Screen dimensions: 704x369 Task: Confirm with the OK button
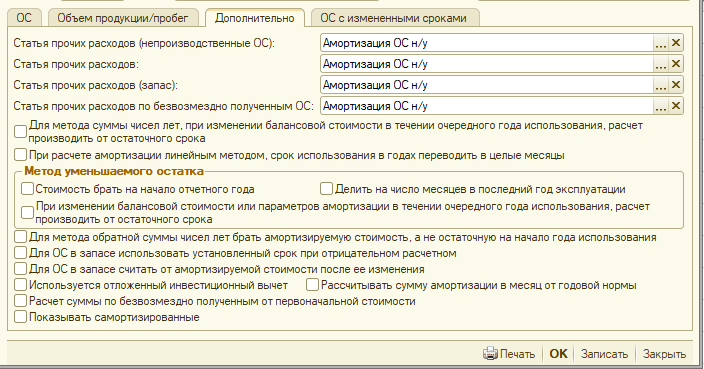(x=558, y=354)
